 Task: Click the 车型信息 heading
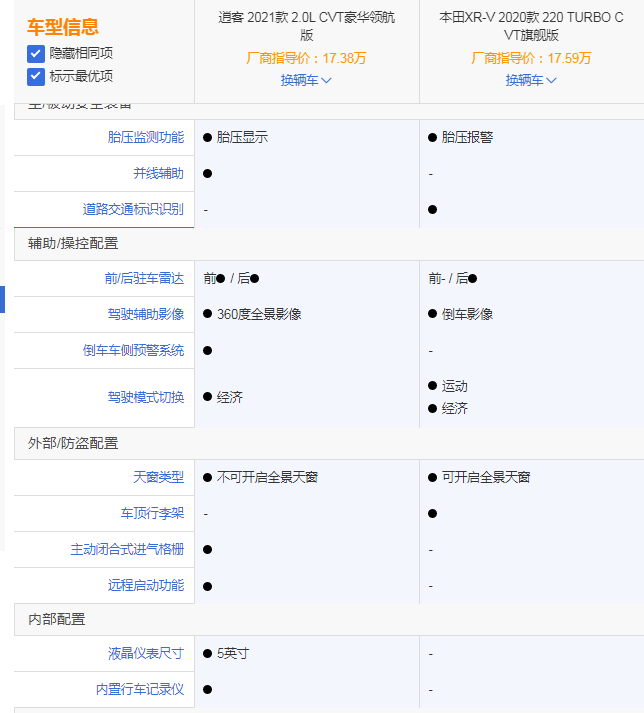point(63,27)
